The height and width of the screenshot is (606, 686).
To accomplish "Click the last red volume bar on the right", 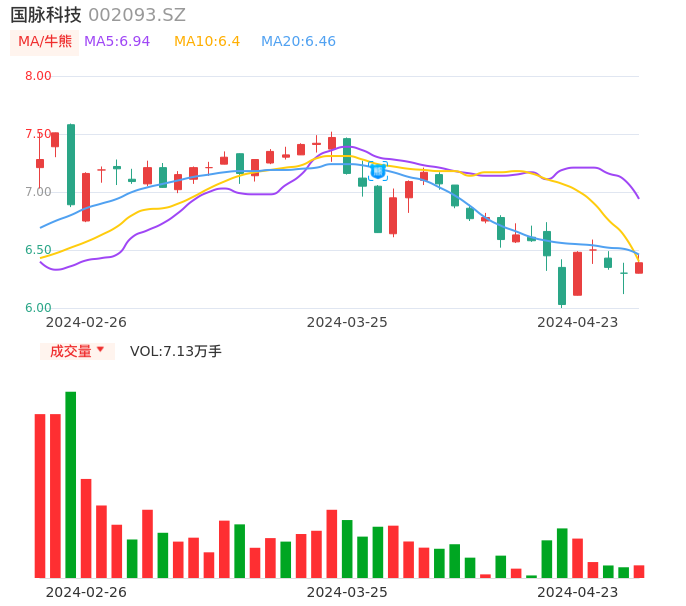I will [x=639, y=571].
